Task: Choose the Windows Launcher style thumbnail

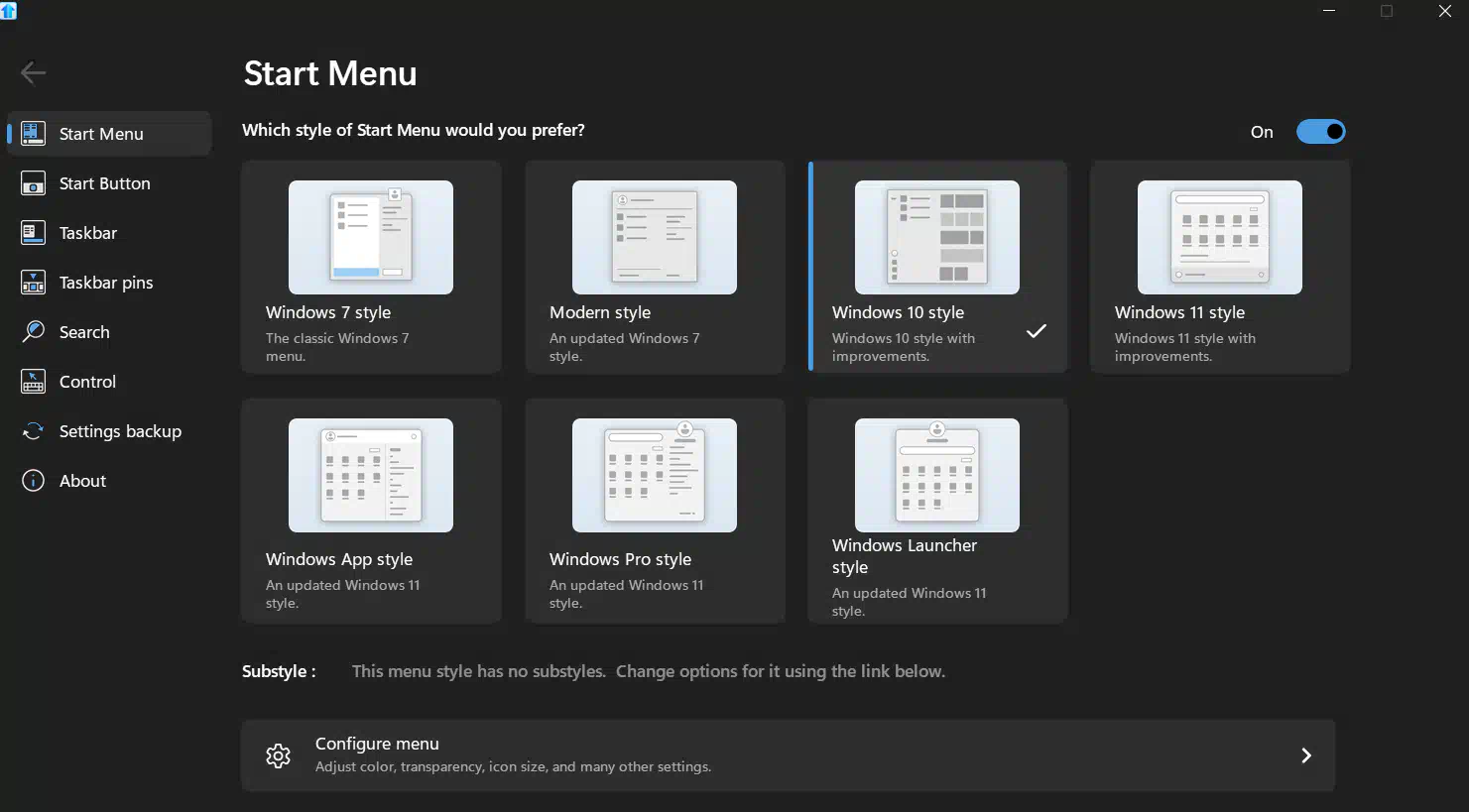Action: click(x=937, y=475)
